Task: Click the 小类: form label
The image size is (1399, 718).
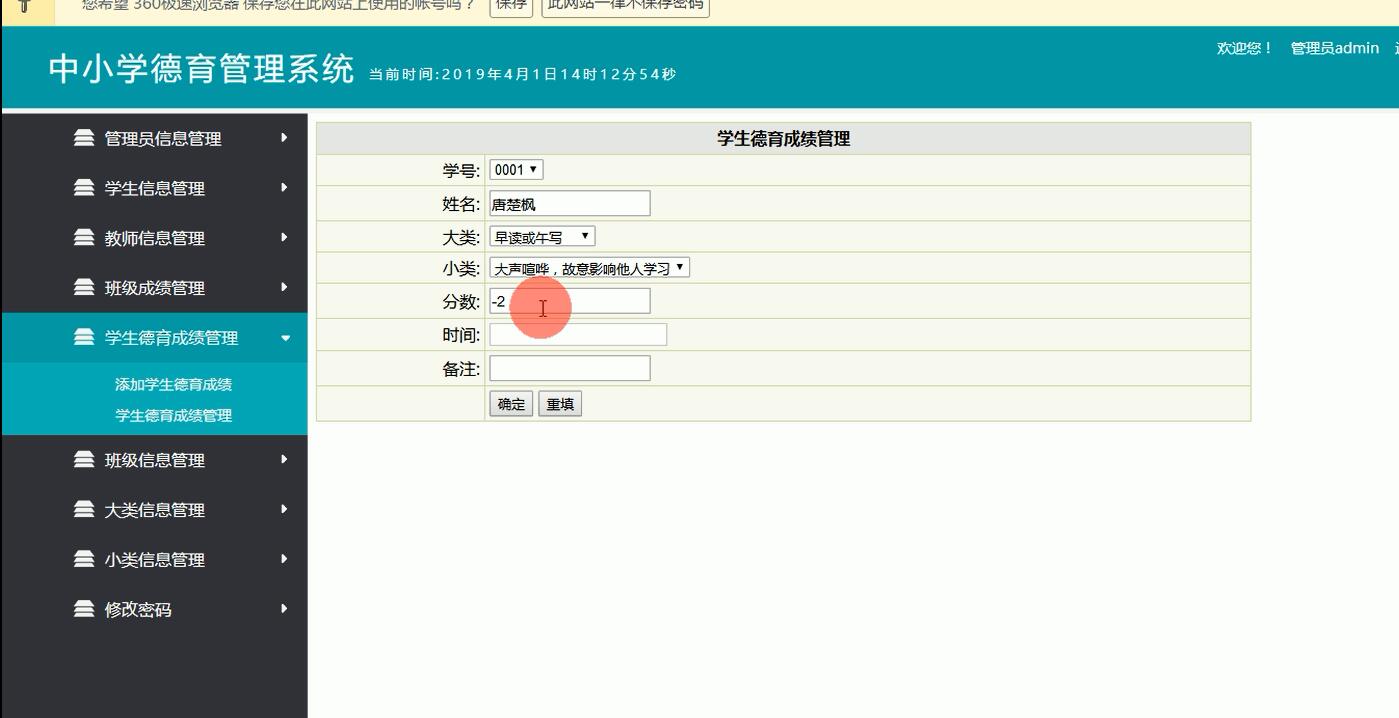Action: [x=462, y=269]
